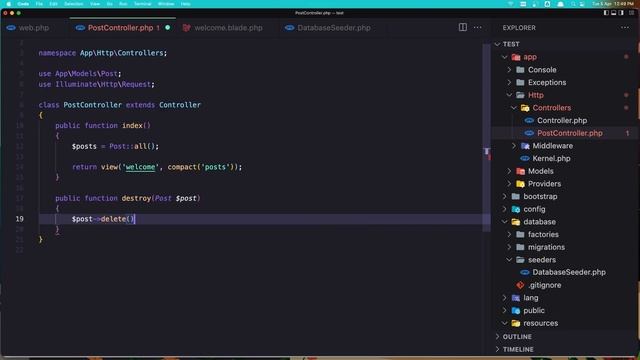This screenshot has height=360, width=640.
Task: Click the Models folder icon
Action: click(520, 171)
